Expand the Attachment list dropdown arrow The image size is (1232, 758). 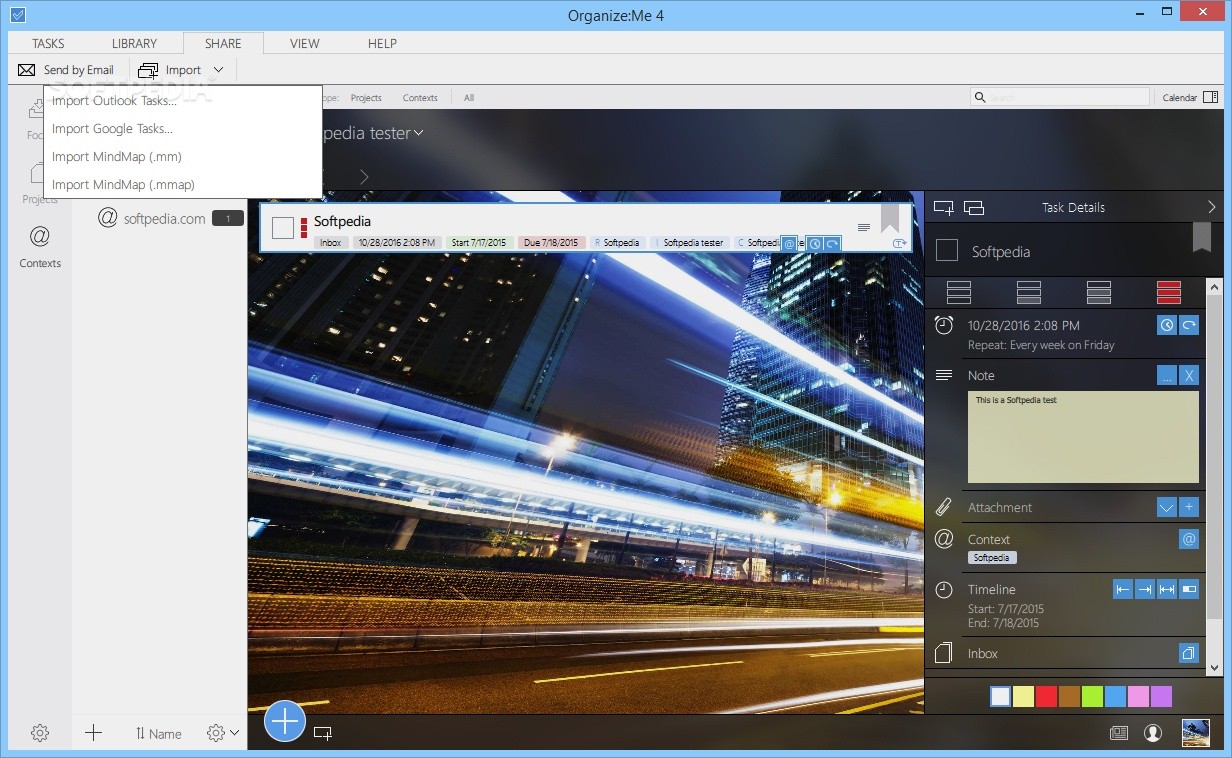coord(1166,507)
